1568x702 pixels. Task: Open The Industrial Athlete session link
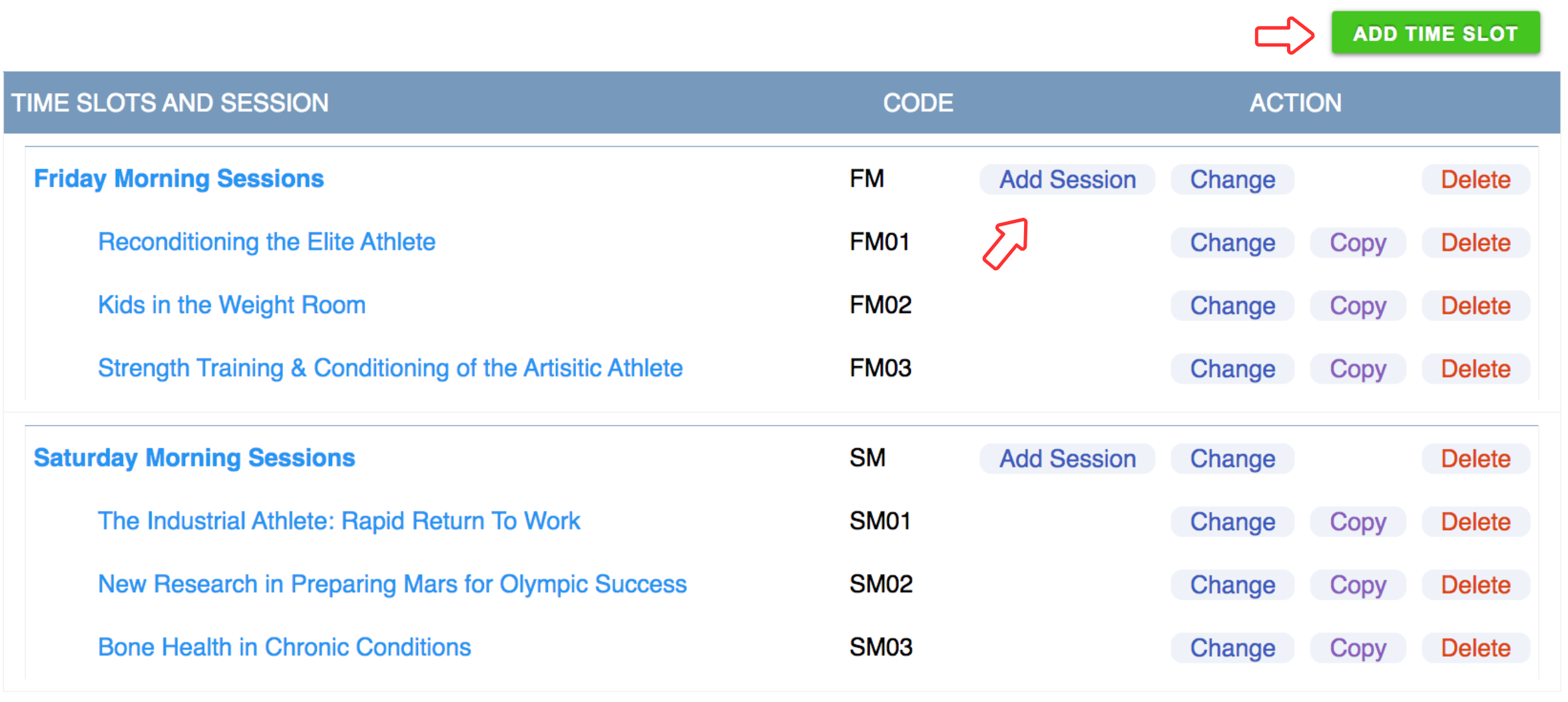click(x=339, y=521)
